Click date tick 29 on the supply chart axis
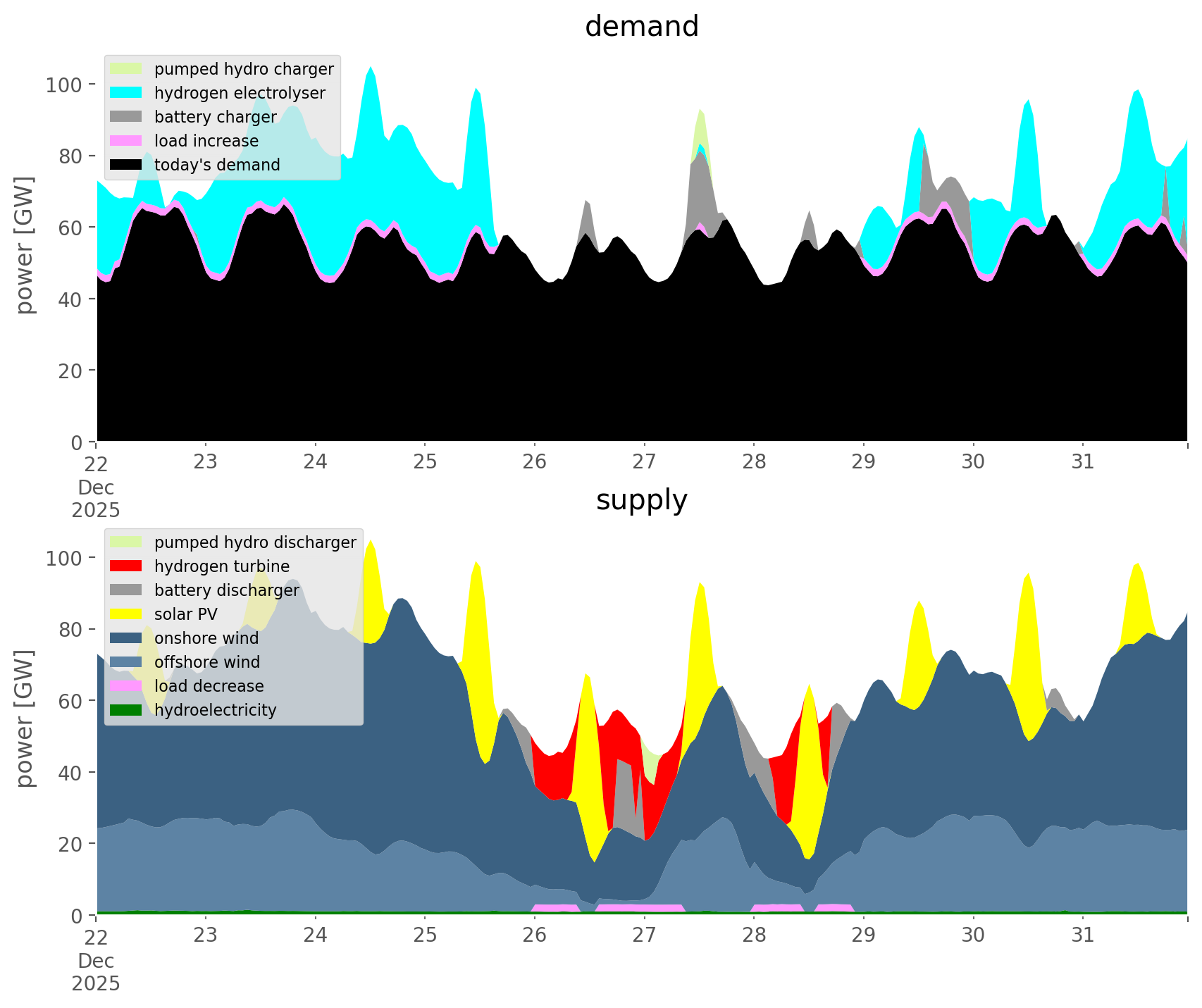The height and width of the screenshot is (1008, 1202). (863, 935)
